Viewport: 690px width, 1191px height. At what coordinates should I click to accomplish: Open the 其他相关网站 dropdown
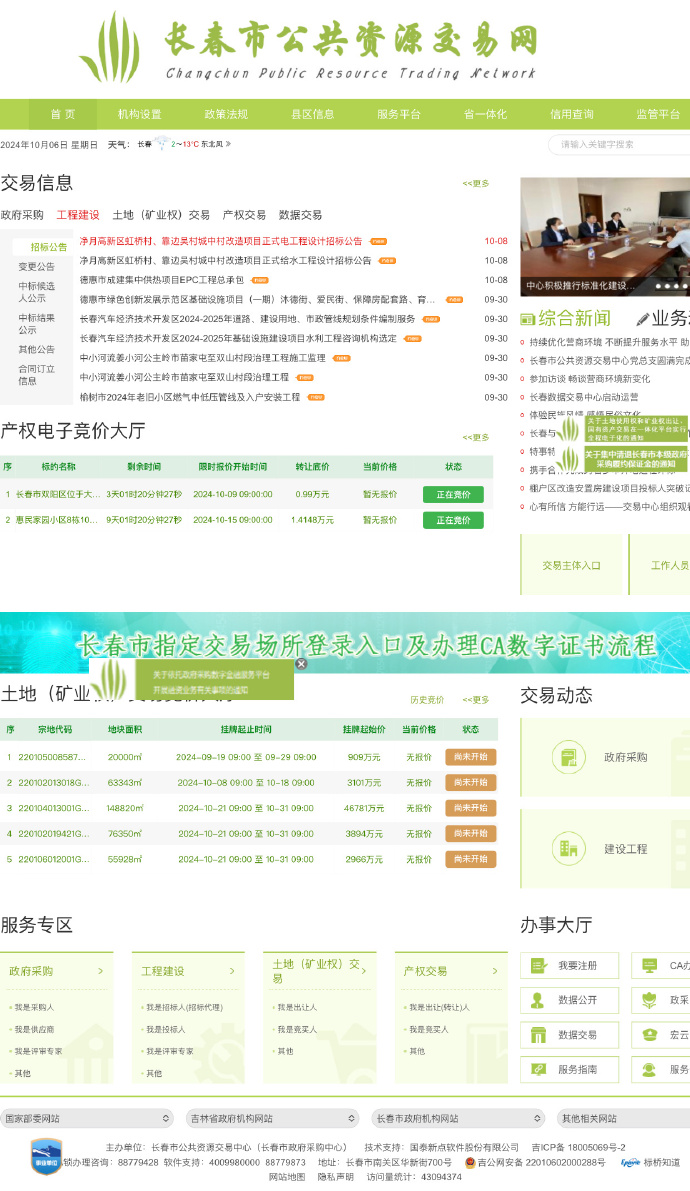click(x=623, y=1118)
